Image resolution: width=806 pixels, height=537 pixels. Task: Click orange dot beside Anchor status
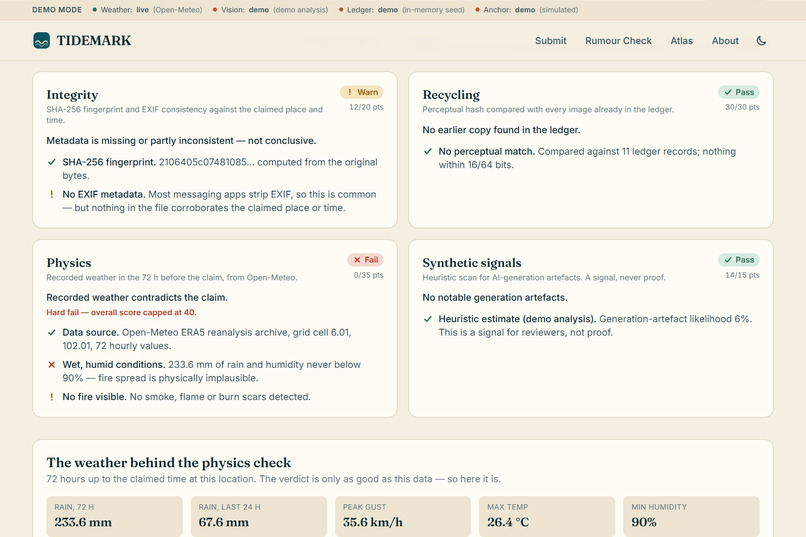(478, 10)
